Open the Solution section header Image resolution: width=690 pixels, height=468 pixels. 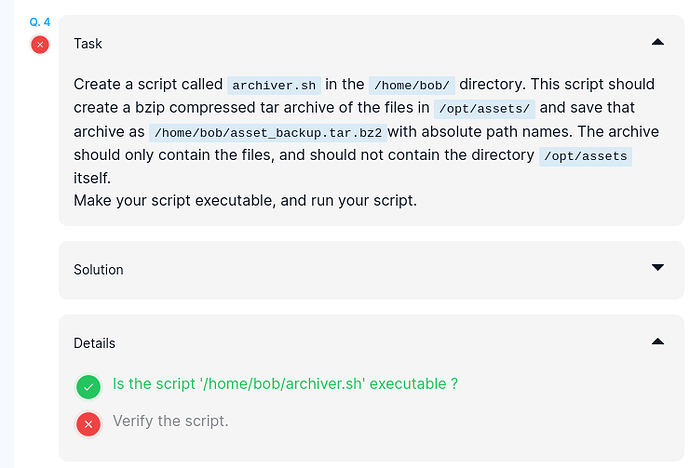click(98, 270)
